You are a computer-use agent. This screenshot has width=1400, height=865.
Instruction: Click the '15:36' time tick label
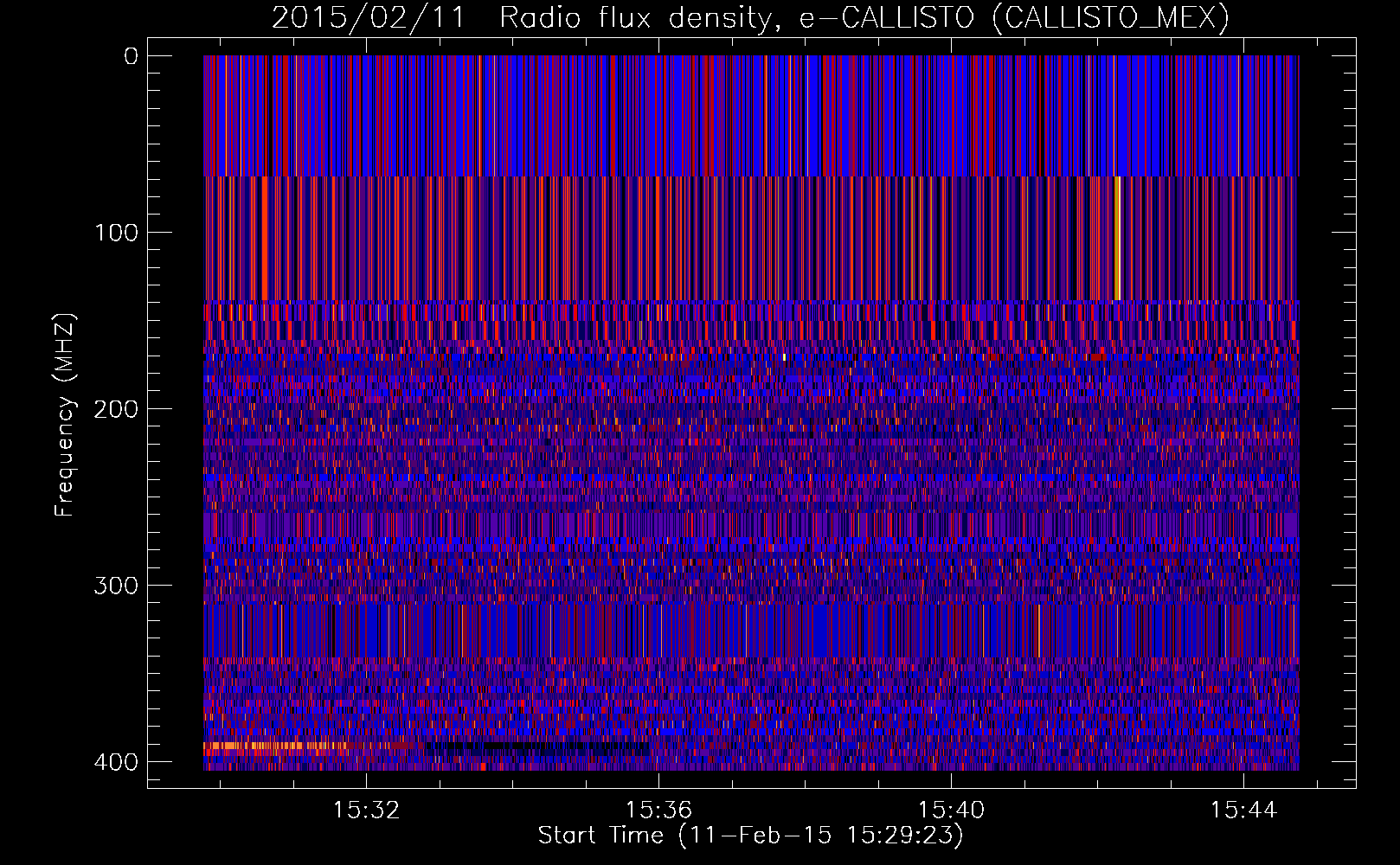tap(659, 811)
